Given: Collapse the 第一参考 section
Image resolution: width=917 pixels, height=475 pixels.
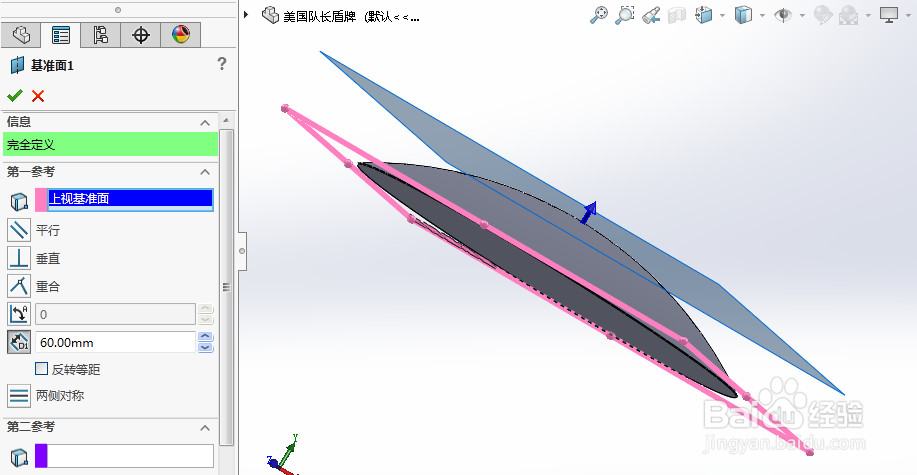Looking at the screenshot, I should (205, 172).
